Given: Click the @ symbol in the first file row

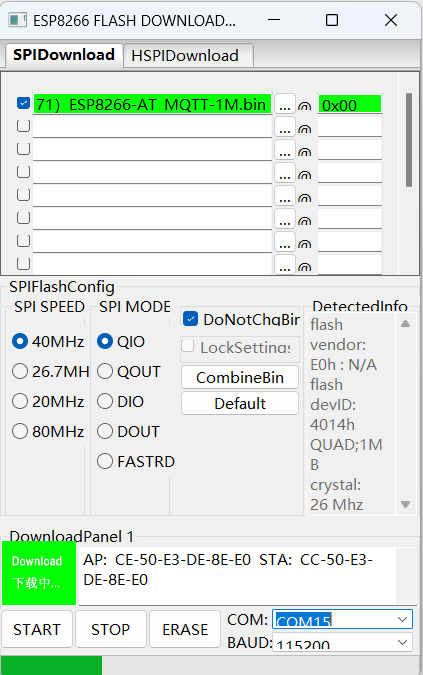Looking at the screenshot, I should (305, 106).
